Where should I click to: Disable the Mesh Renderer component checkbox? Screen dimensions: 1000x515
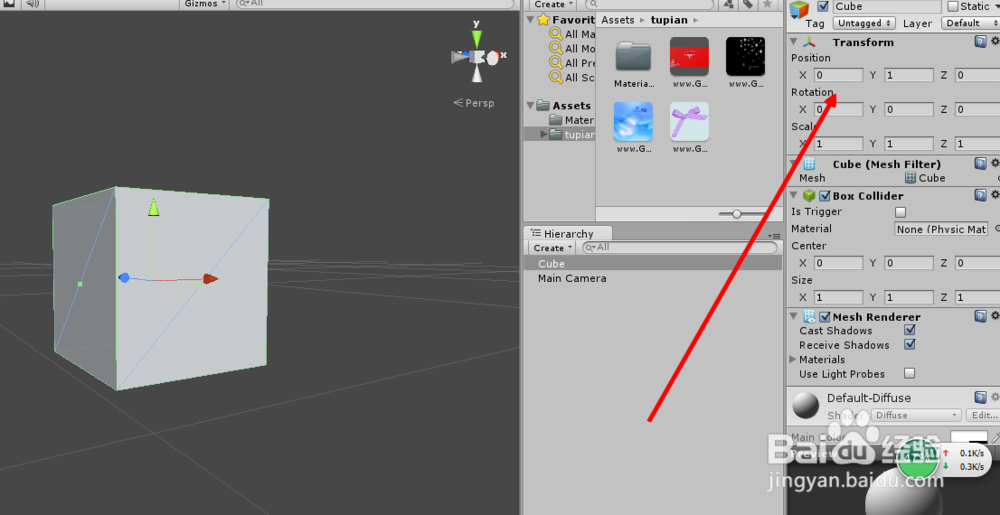[825, 317]
